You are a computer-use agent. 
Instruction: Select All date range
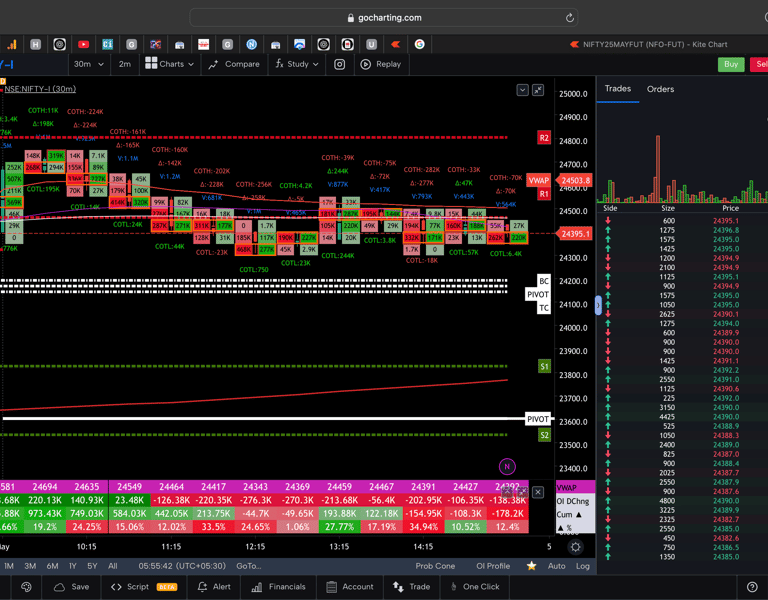pos(113,566)
